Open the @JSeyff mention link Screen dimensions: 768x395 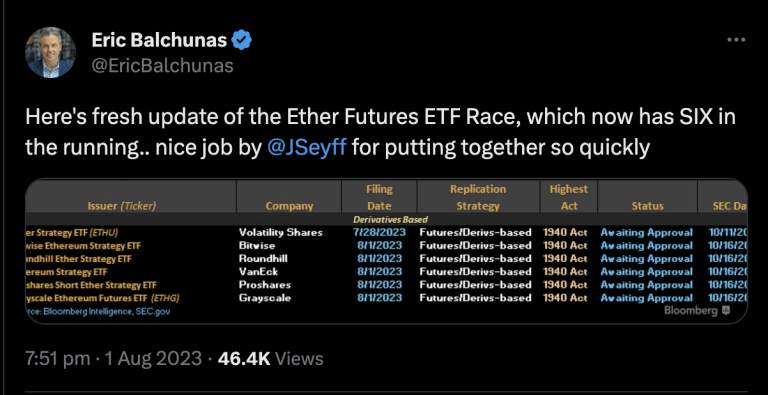click(x=308, y=147)
